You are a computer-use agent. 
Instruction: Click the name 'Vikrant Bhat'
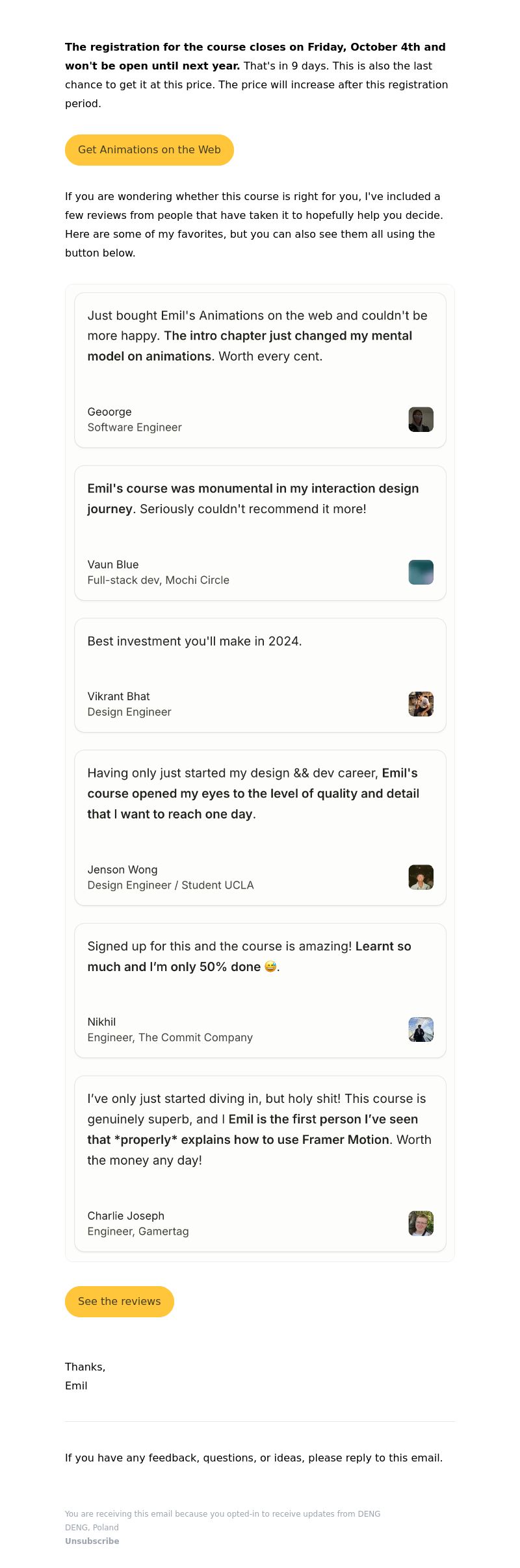[x=118, y=696]
